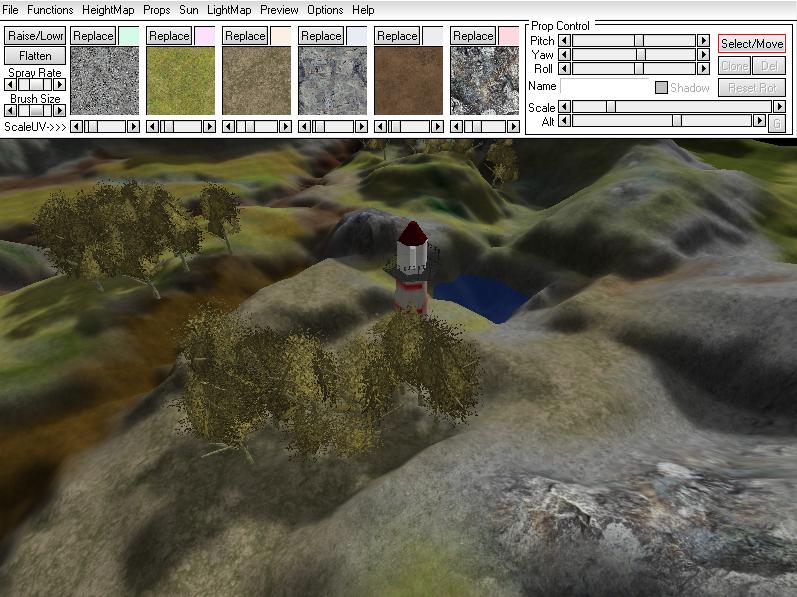The height and width of the screenshot is (597, 797).
Task: Select the brown soil texture thumbnail
Action: tap(409, 81)
